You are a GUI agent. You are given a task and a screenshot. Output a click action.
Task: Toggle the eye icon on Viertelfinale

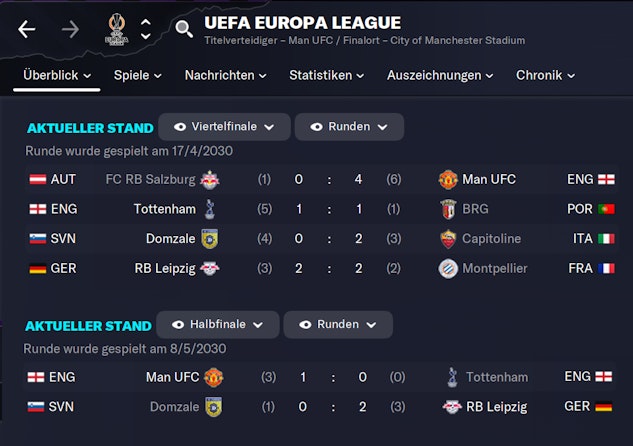click(180, 127)
